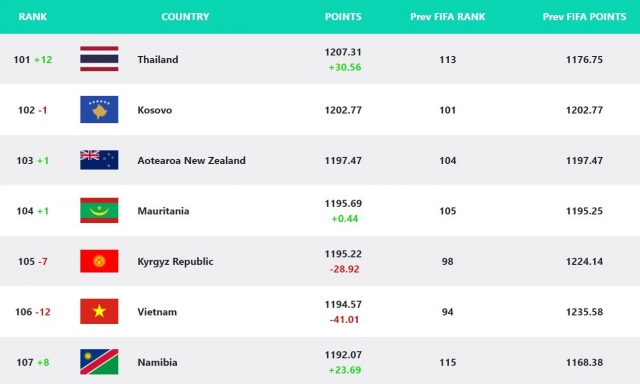Select Thailand's 1207.31 points value
This screenshot has height=384, width=640.
click(343, 52)
